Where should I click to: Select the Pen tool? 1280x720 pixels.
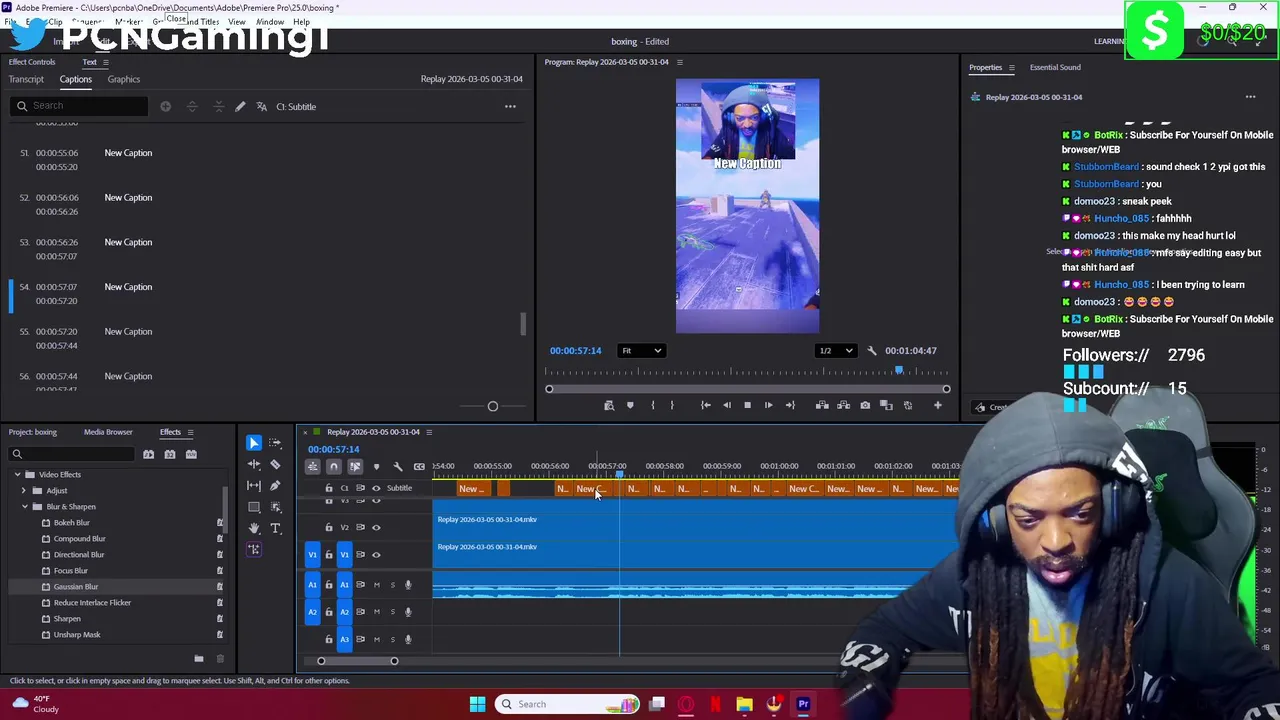point(275,486)
